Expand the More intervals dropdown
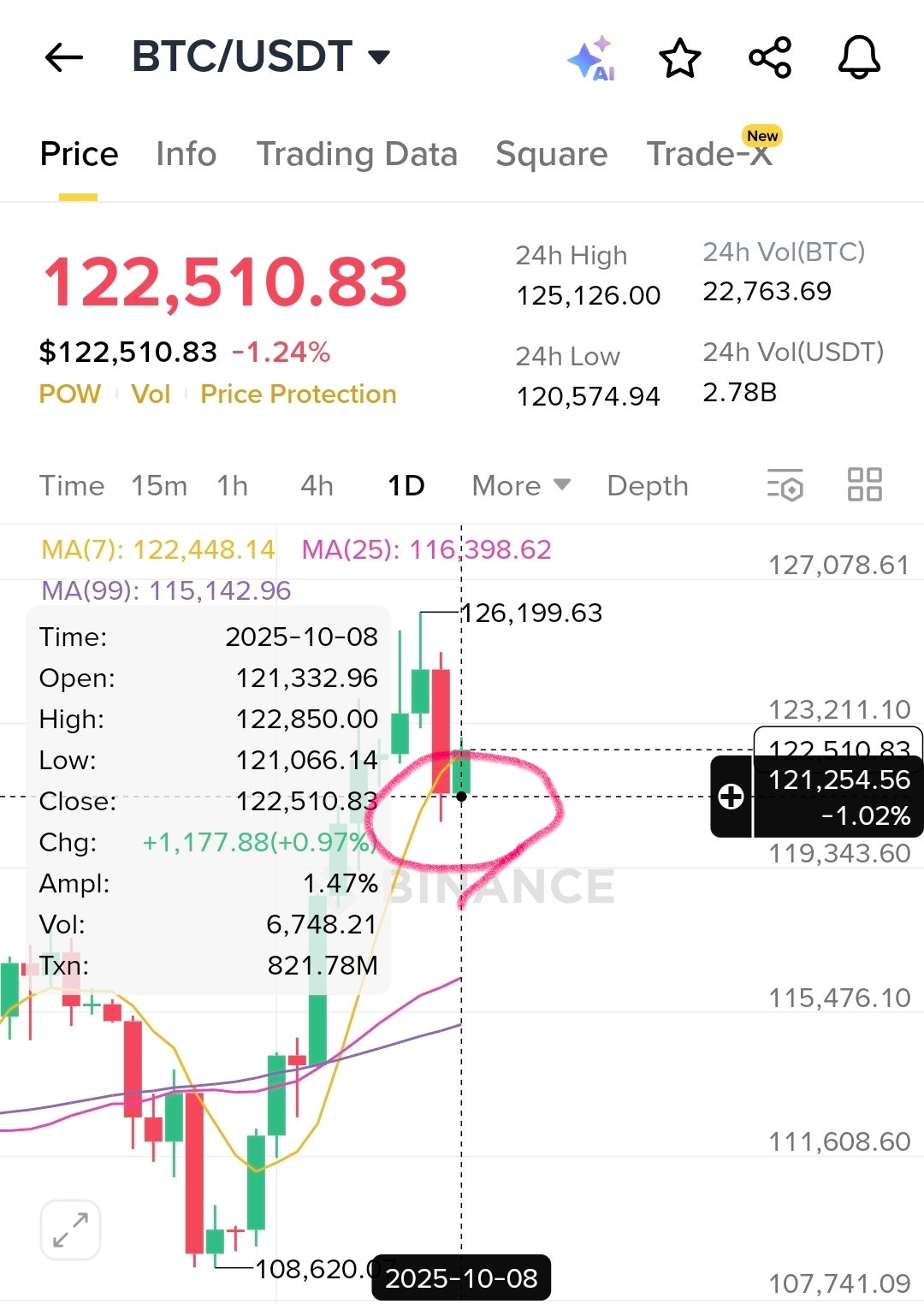Image resolution: width=924 pixels, height=1304 pixels. pyautogui.click(x=520, y=486)
